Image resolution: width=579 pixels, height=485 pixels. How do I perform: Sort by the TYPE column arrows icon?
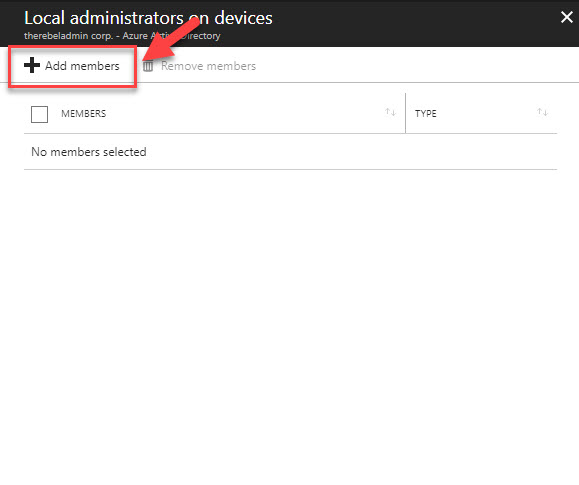542,112
